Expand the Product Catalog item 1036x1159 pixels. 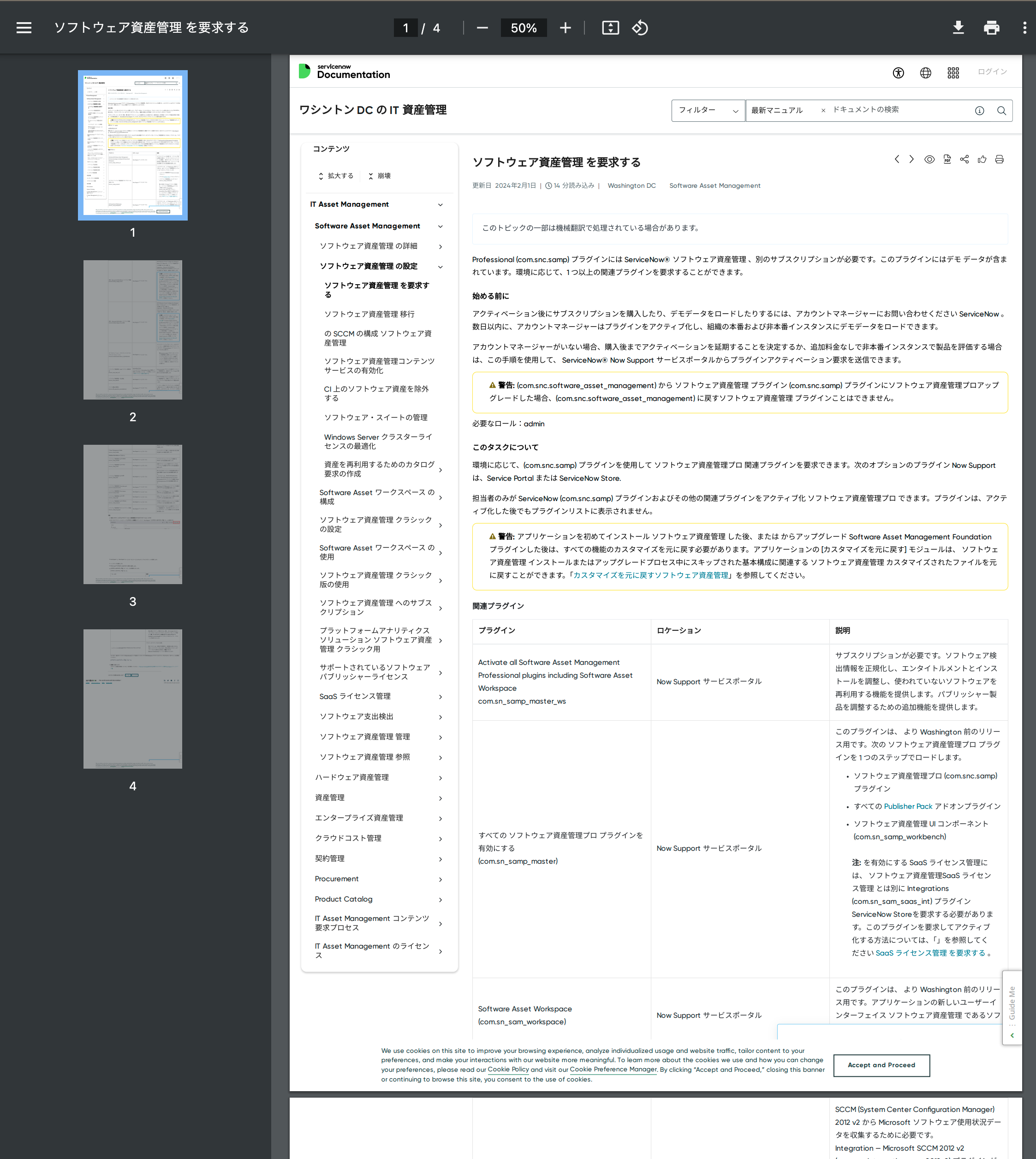[x=440, y=900]
